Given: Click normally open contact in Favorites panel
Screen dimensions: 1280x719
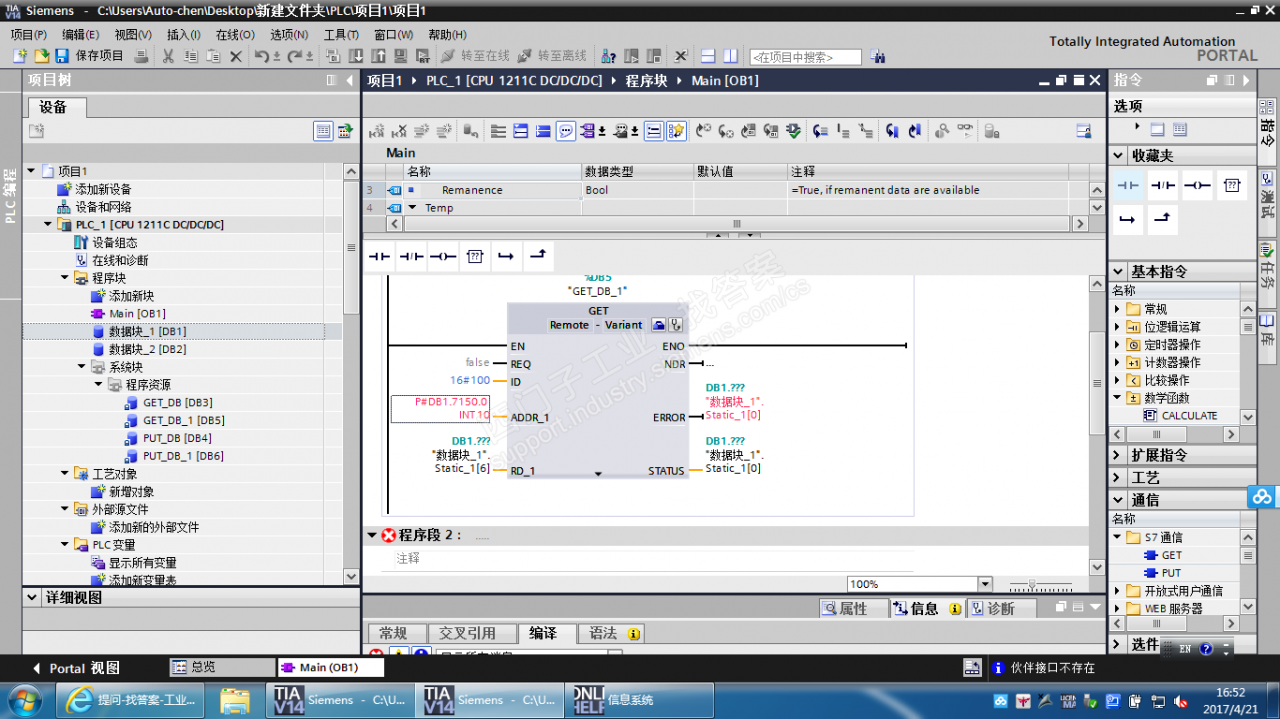Looking at the screenshot, I should click(x=1128, y=185).
